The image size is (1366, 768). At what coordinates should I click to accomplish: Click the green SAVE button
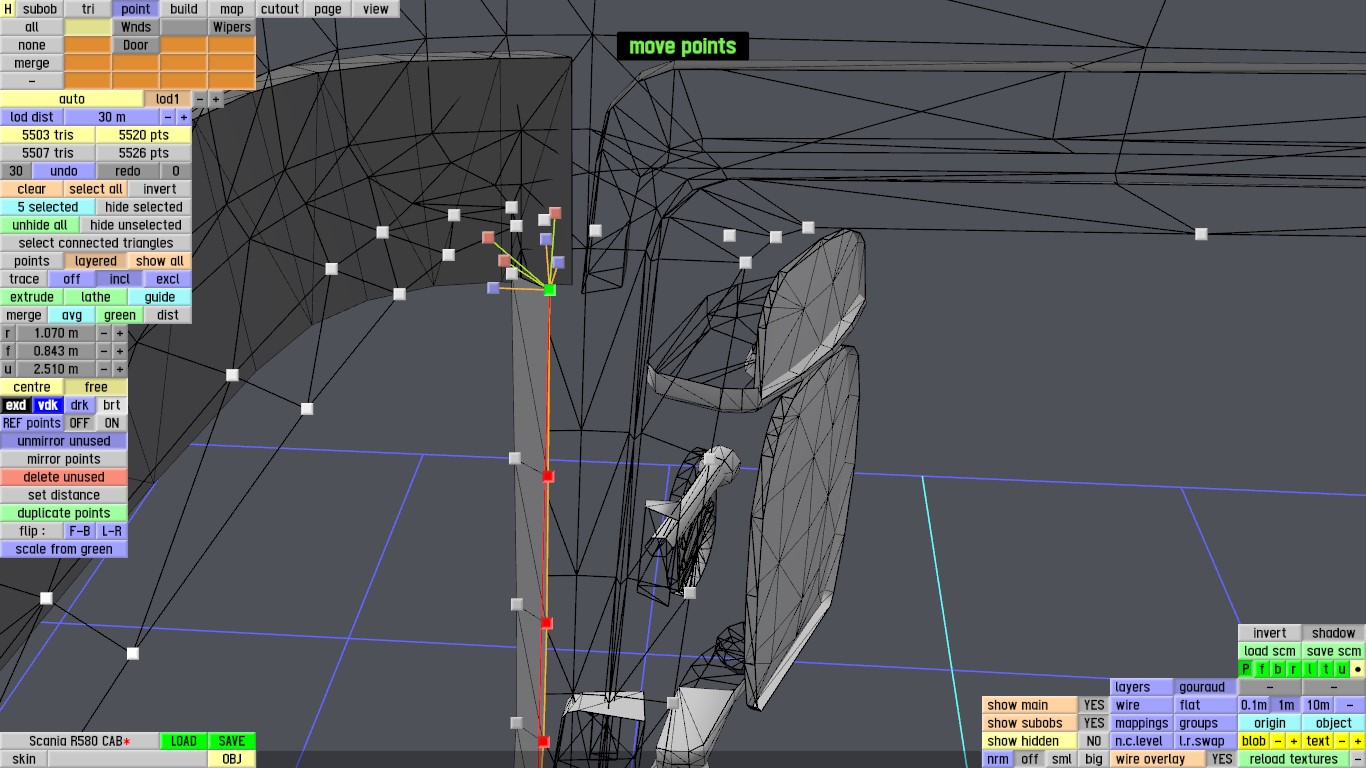(x=232, y=741)
